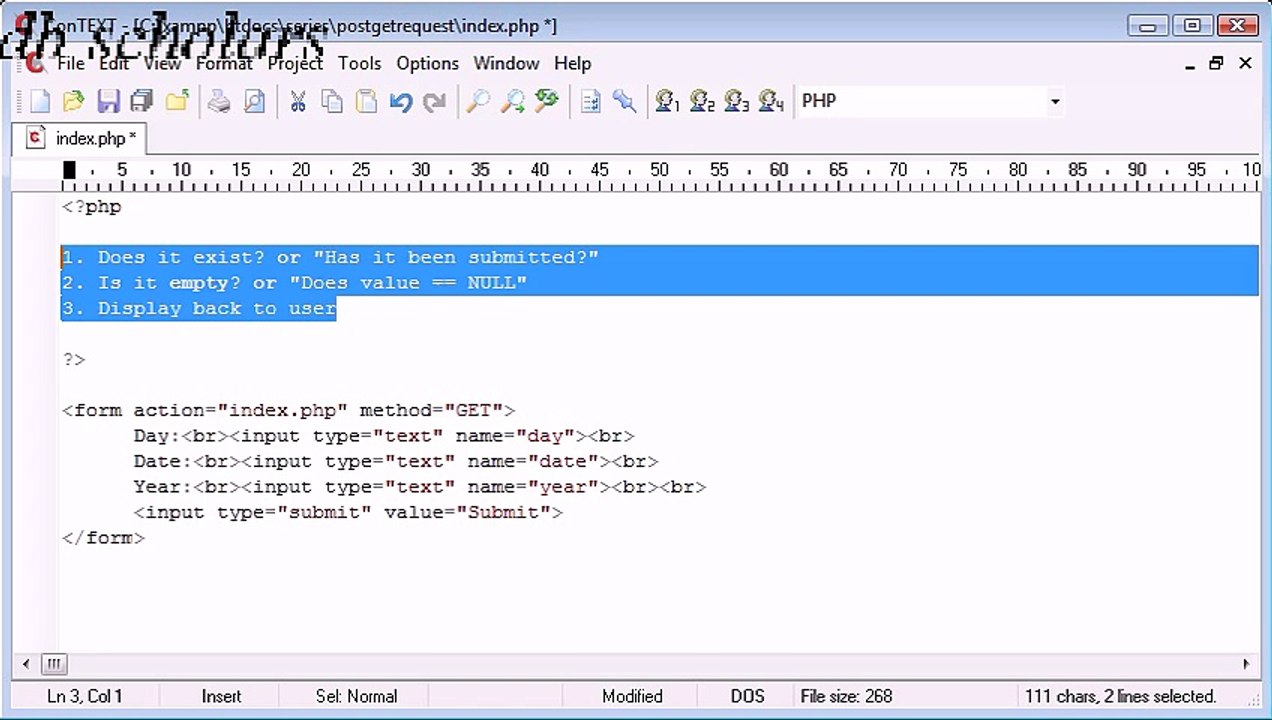Click the Open file folder icon
1272x720 pixels.
(x=73, y=101)
